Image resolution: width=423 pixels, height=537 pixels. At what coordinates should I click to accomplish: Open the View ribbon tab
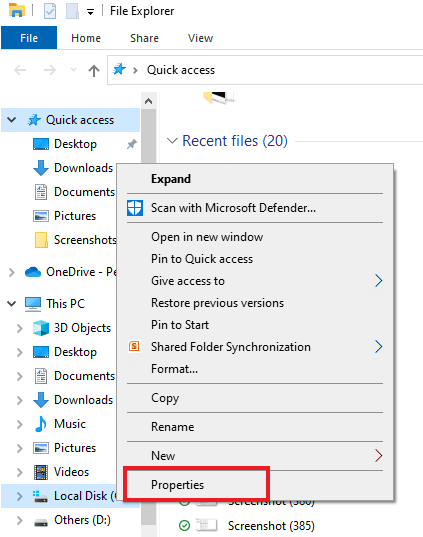point(200,38)
